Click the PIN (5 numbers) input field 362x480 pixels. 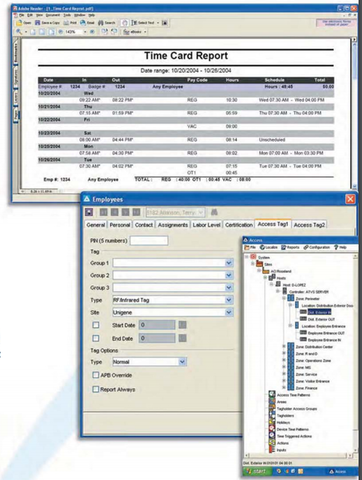[x=149, y=241]
